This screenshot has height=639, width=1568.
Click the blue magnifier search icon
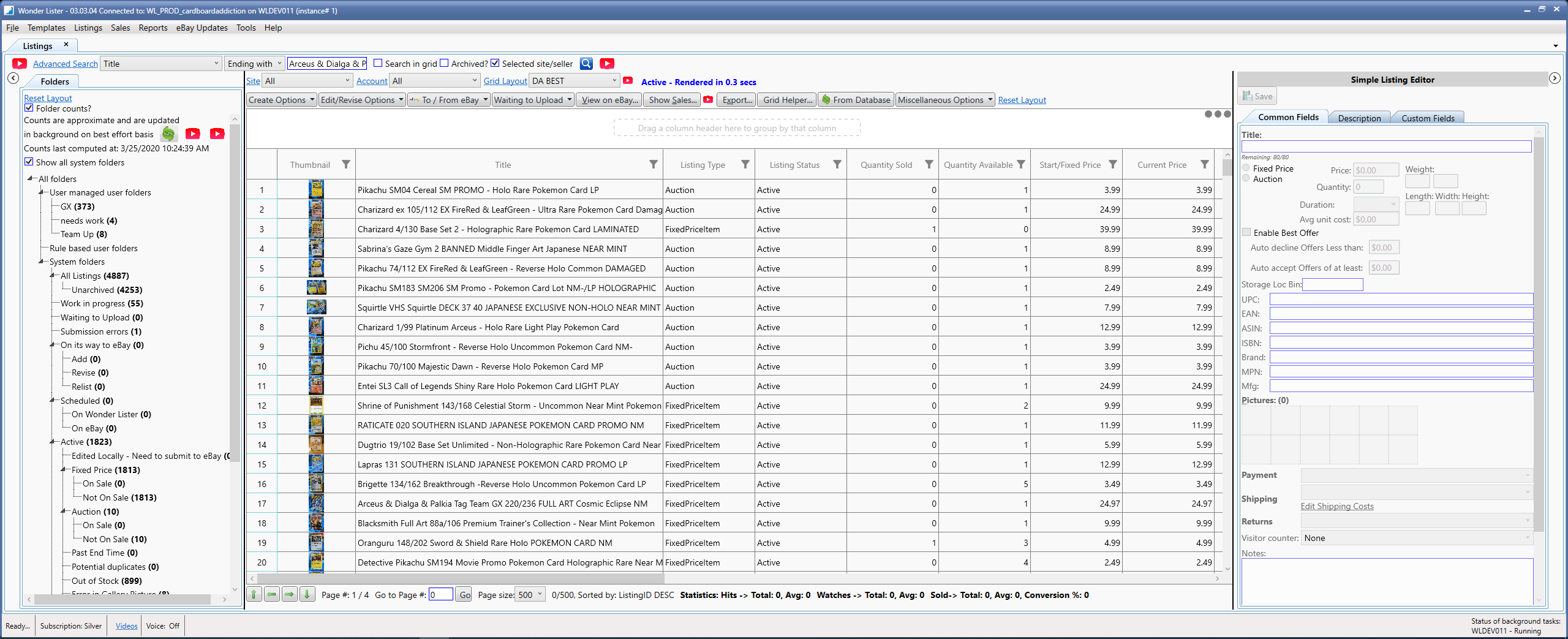coord(586,64)
